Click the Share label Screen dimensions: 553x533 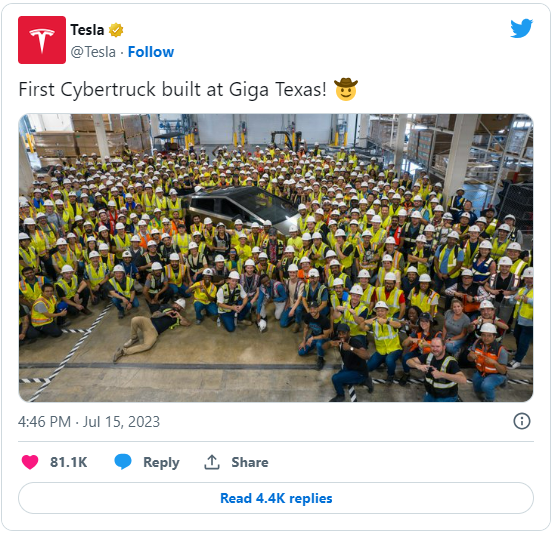[250, 462]
